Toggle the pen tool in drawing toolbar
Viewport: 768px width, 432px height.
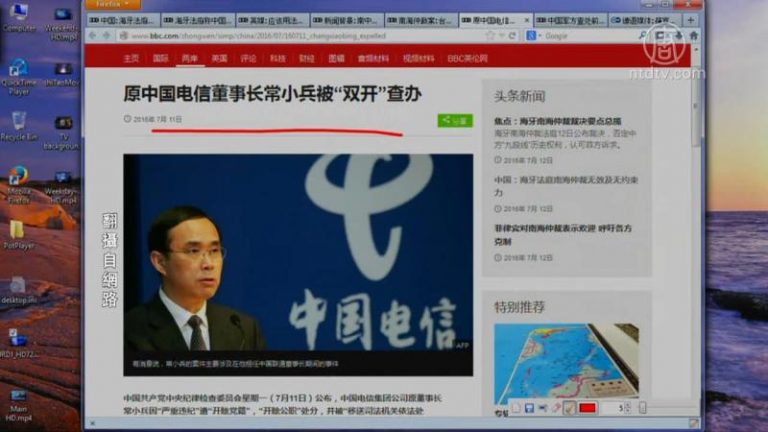569,408
